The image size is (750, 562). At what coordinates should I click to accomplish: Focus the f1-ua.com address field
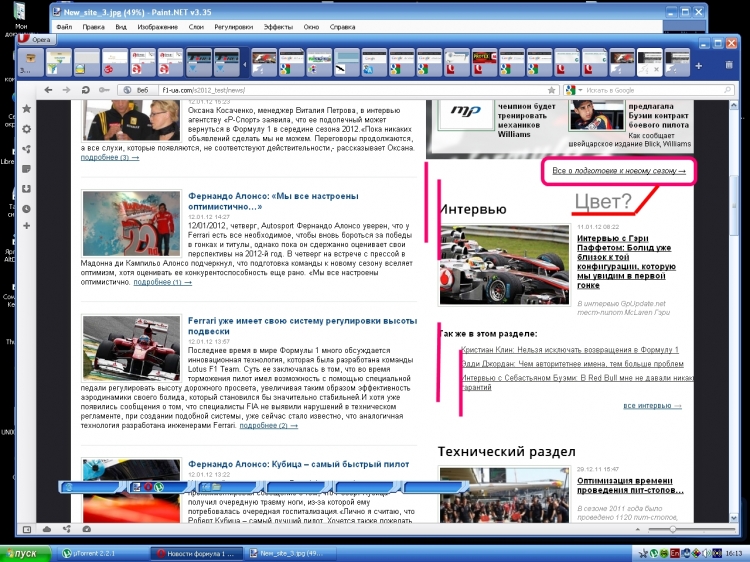(x=352, y=90)
